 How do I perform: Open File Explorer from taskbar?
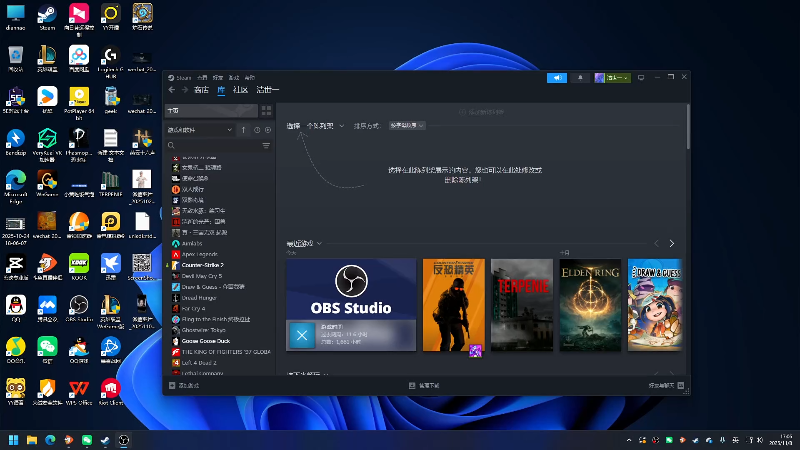tap(32, 440)
